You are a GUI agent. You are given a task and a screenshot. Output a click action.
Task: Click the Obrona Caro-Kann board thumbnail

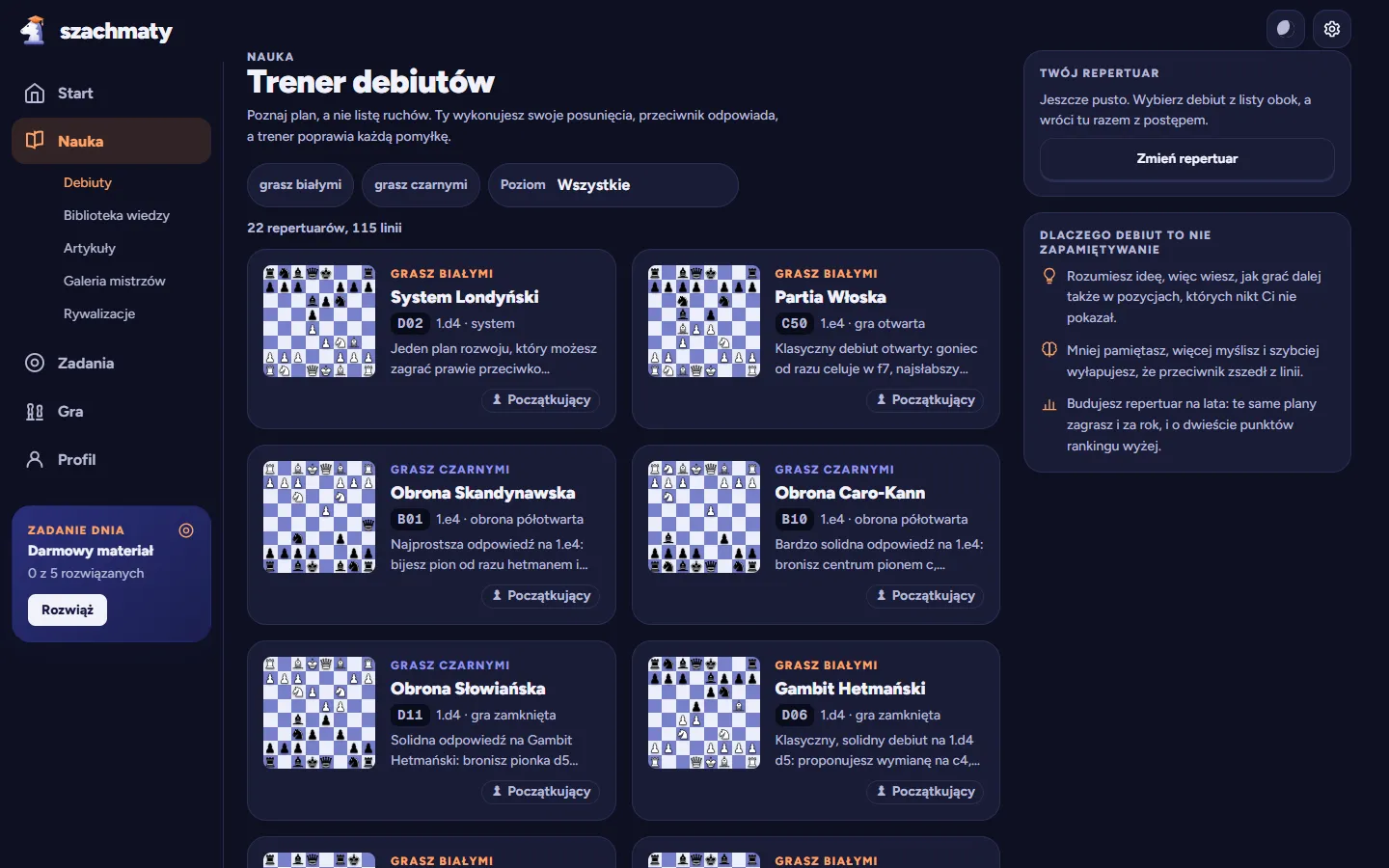704,517
